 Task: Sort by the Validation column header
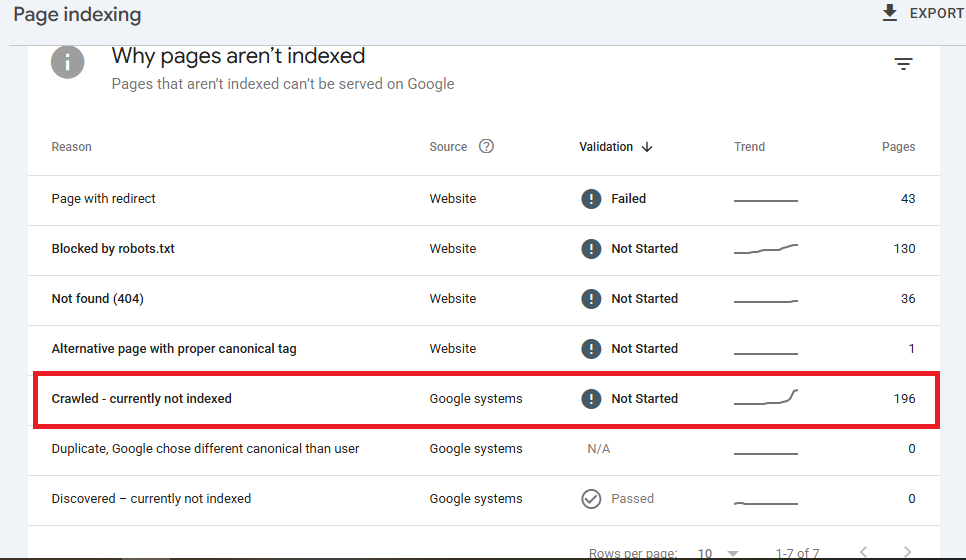606,147
